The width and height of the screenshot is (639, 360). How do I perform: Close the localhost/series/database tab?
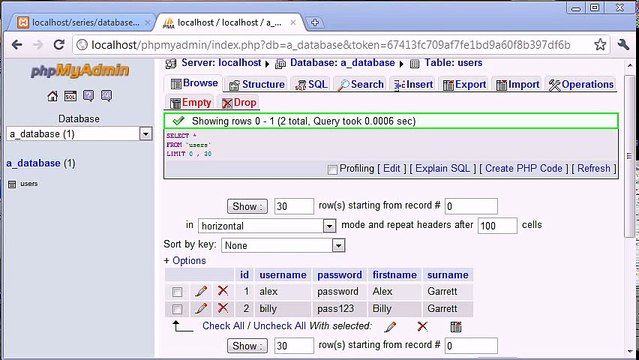(148, 23)
